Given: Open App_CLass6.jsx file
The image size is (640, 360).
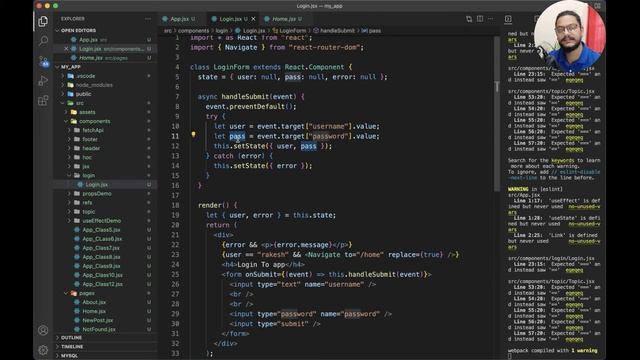Looking at the screenshot, I should click(102, 239).
